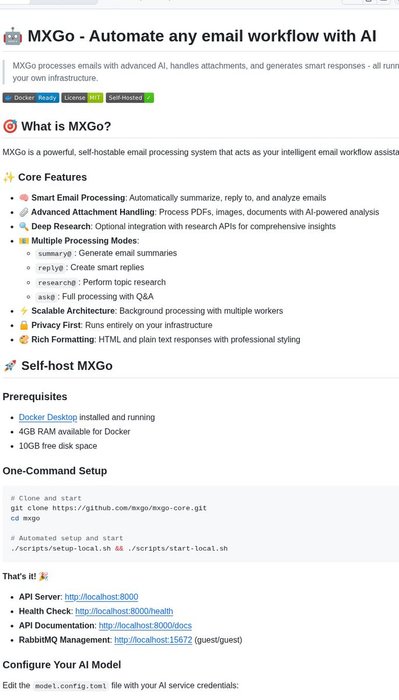This screenshot has height=700, width=399.
Task: Click the magnifier emoji beside Deep Research
Action: (24, 226)
